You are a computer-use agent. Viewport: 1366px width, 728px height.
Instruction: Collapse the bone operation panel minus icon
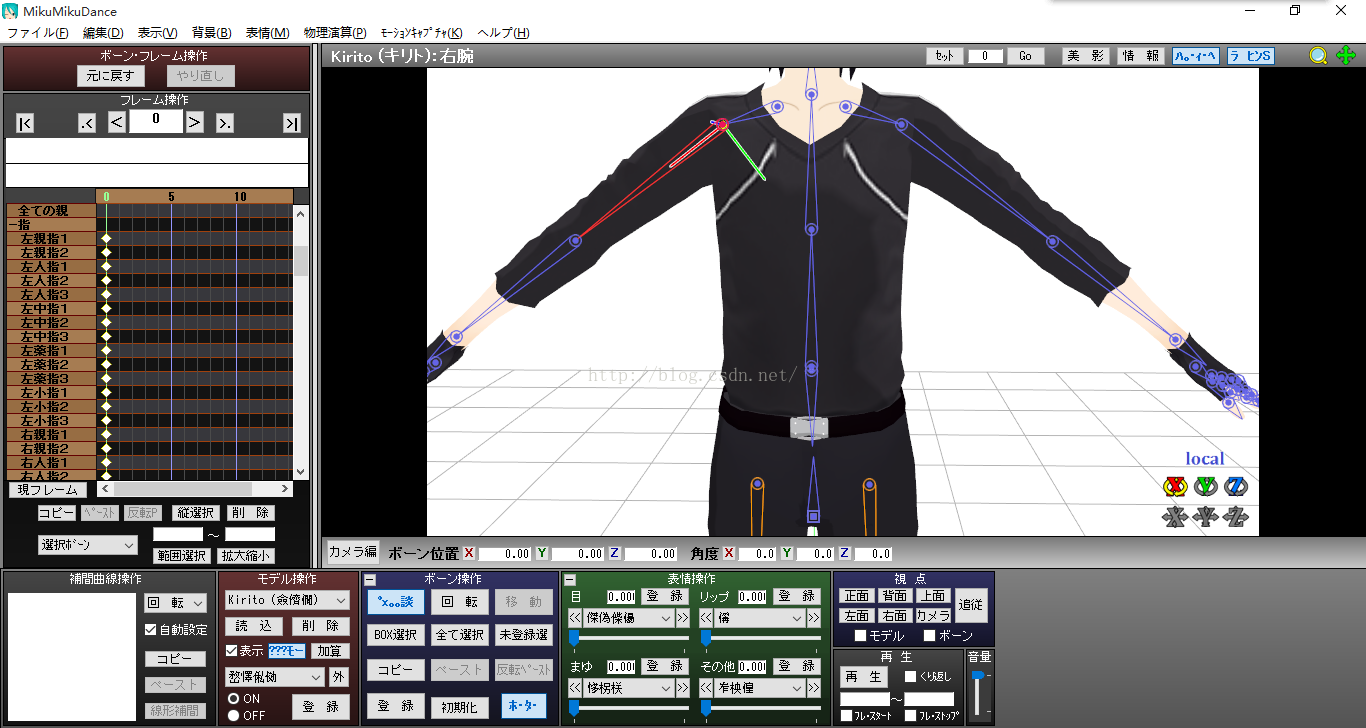tap(370, 580)
